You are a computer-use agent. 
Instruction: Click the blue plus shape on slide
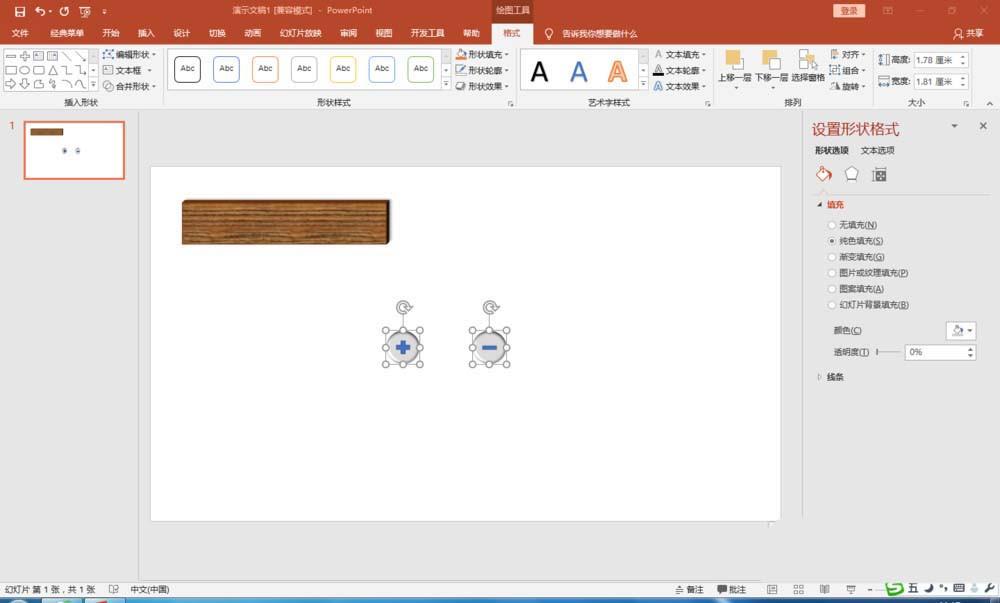pyautogui.click(x=402, y=347)
